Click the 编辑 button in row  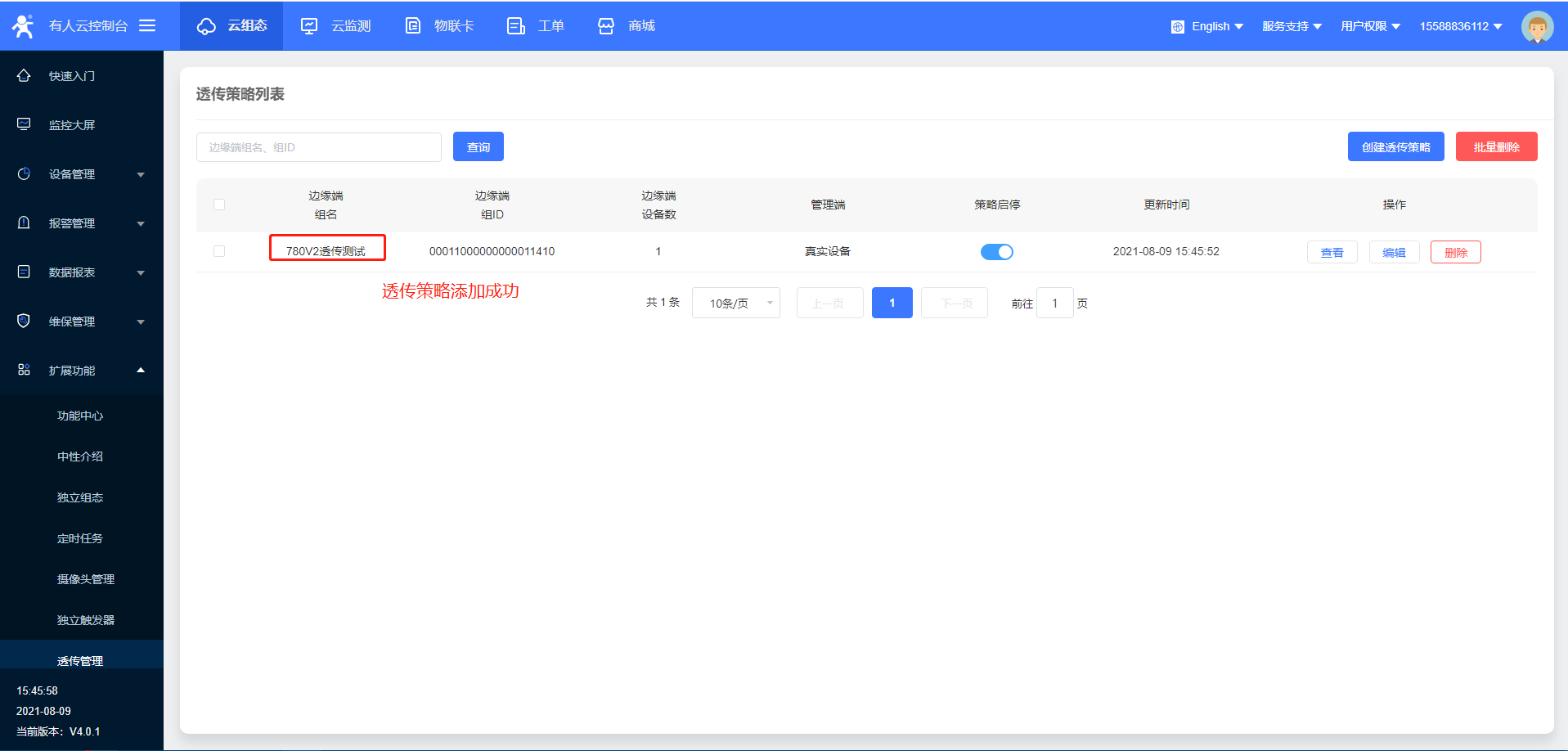(1394, 252)
